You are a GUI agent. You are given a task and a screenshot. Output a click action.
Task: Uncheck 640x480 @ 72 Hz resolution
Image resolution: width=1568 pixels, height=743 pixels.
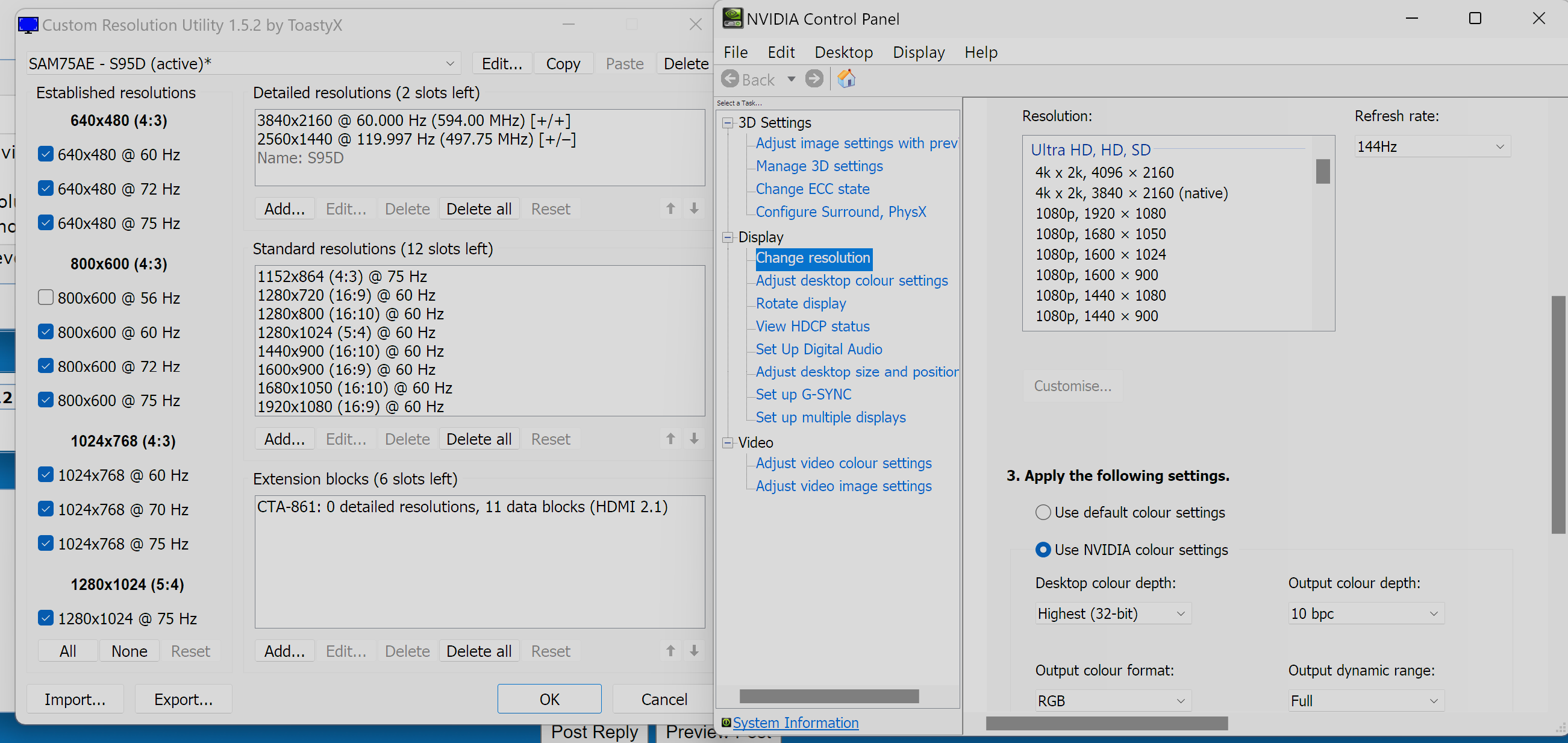coord(46,189)
